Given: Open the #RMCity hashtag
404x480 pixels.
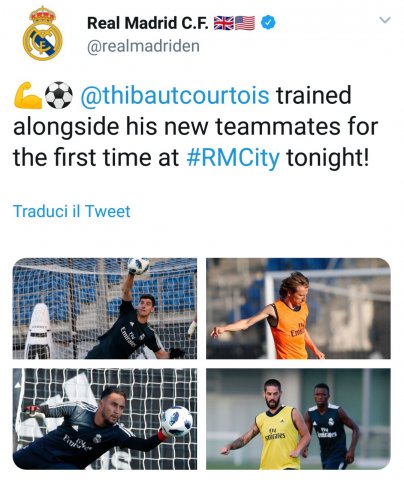Looking at the screenshot, I should (x=233, y=158).
